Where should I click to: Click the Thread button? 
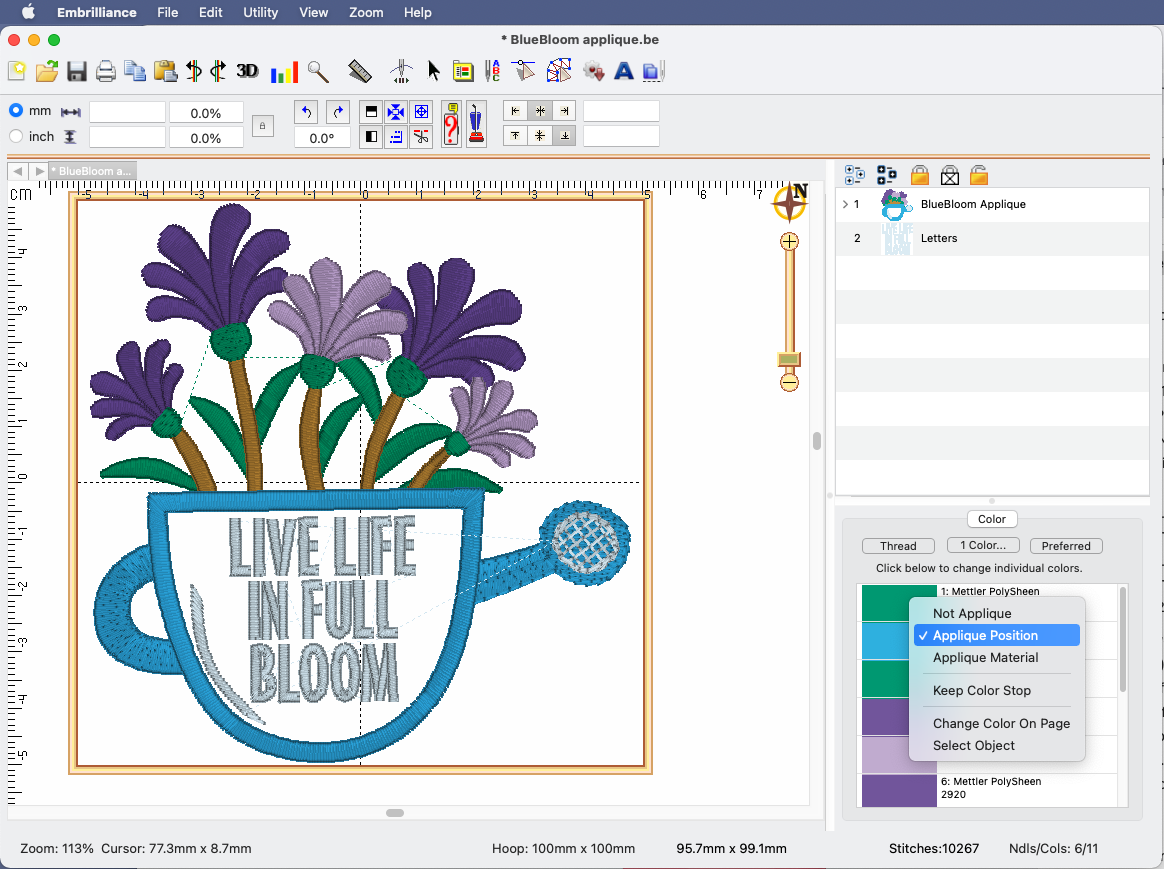coord(898,546)
